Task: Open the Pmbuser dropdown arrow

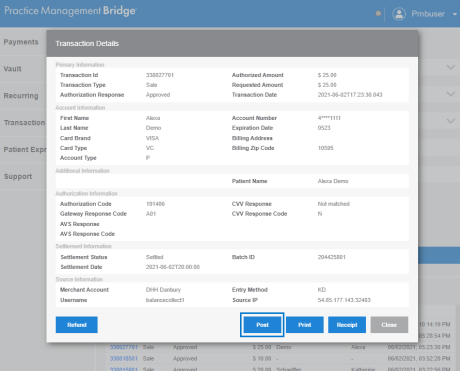Action: point(455,14)
